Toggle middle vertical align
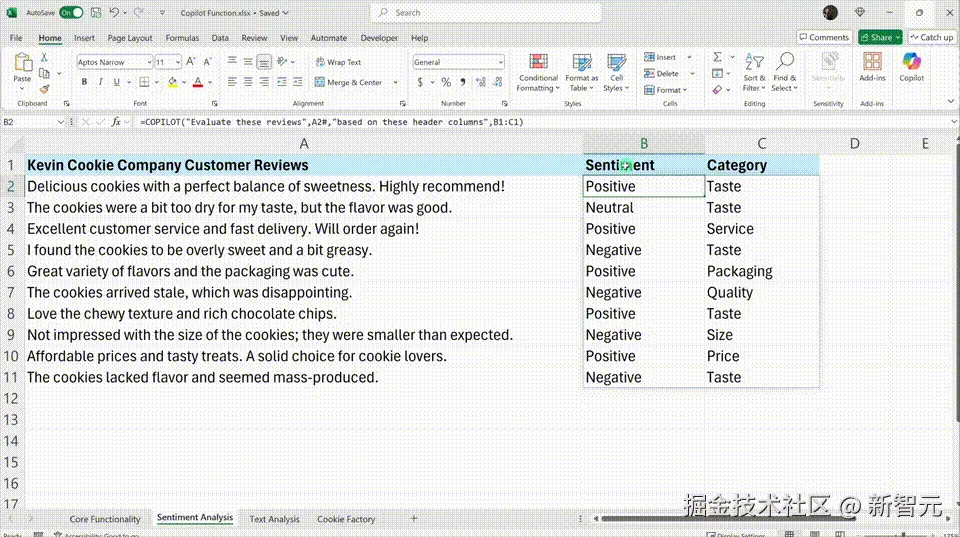The image size is (960, 537). (248, 62)
